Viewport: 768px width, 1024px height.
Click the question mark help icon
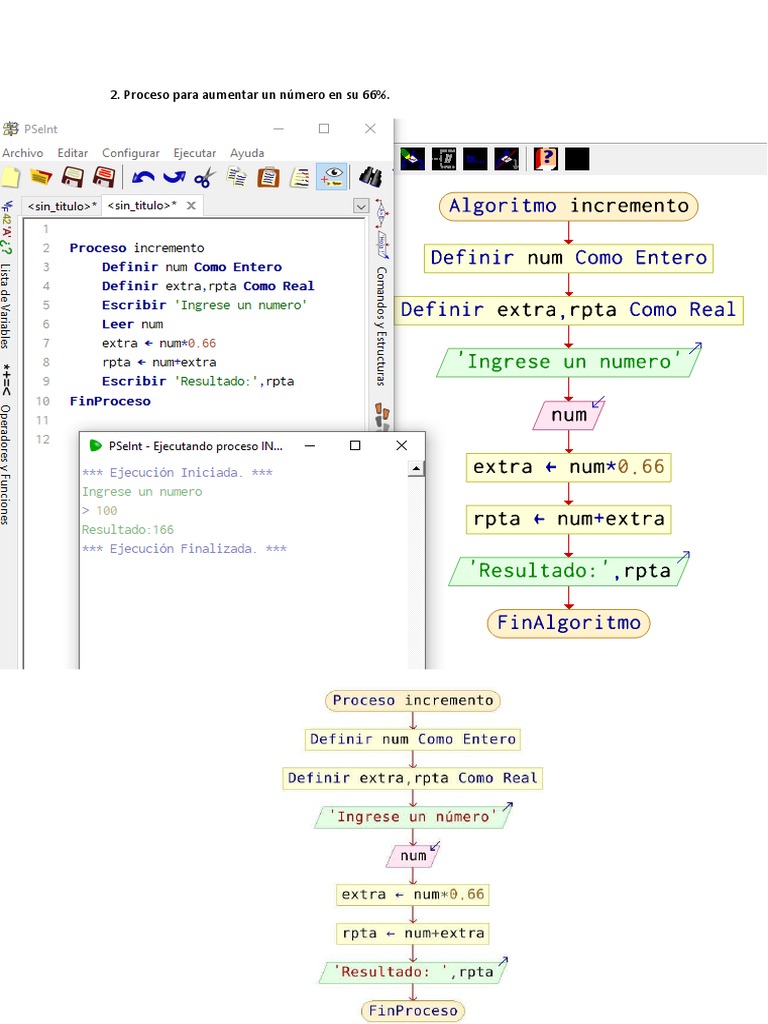[545, 158]
